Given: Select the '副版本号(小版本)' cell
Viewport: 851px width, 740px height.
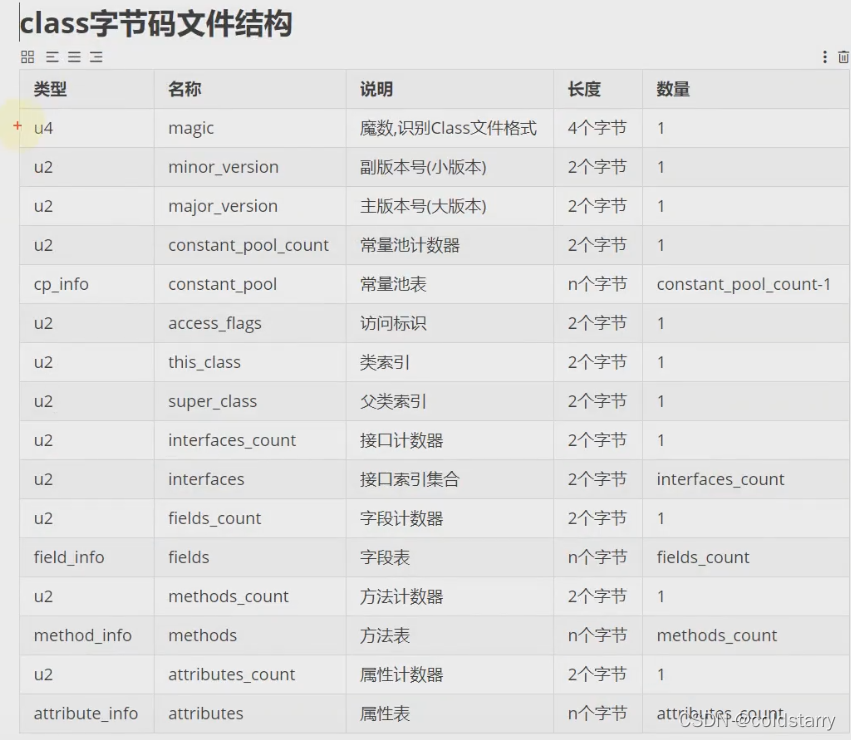Looking at the screenshot, I should click(x=423, y=167).
